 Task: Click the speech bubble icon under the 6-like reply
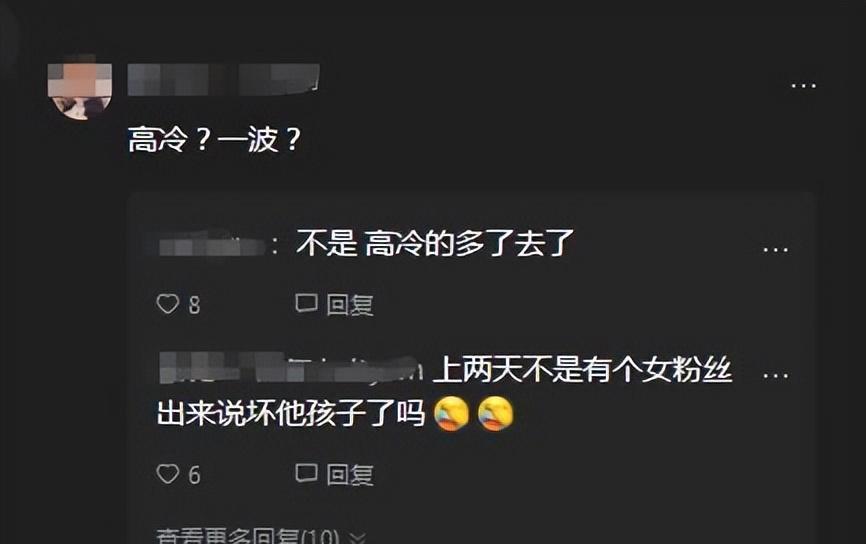tap(307, 473)
